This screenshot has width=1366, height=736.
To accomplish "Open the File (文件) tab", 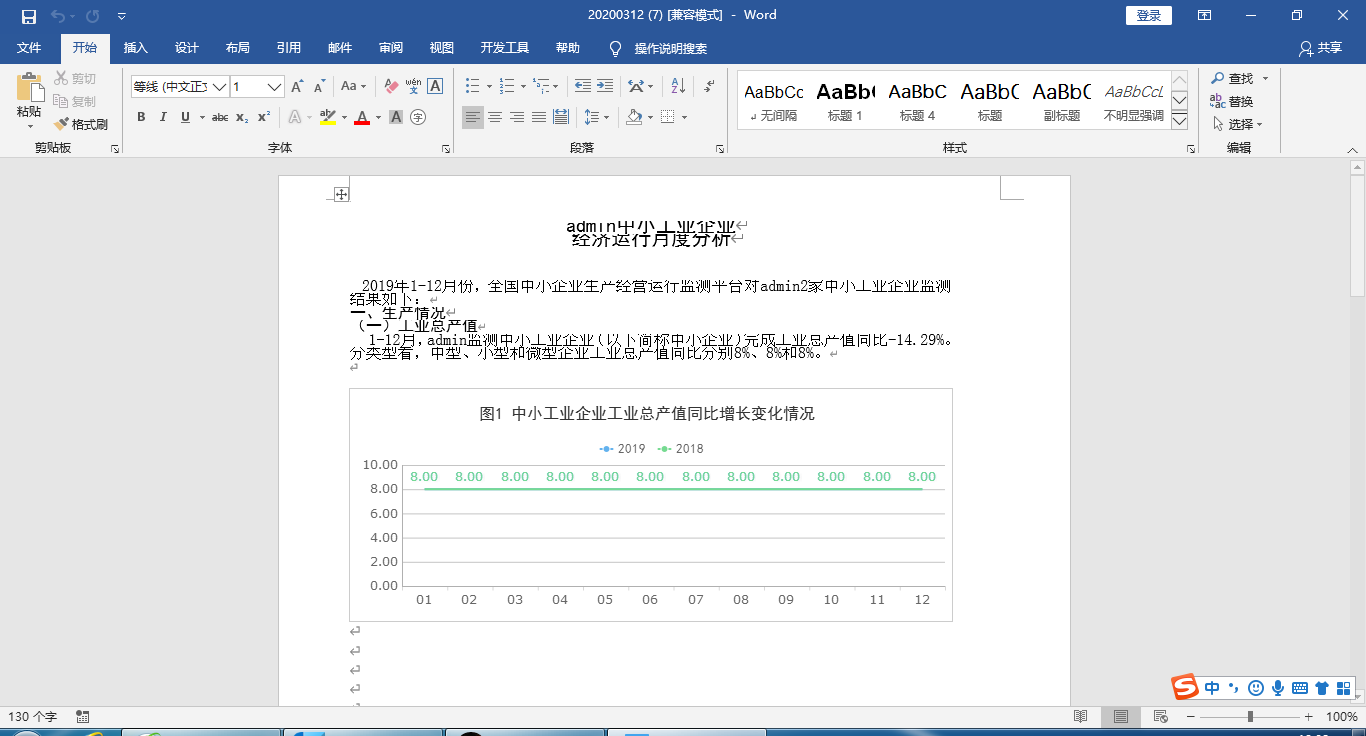I will (x=29, y=48).
